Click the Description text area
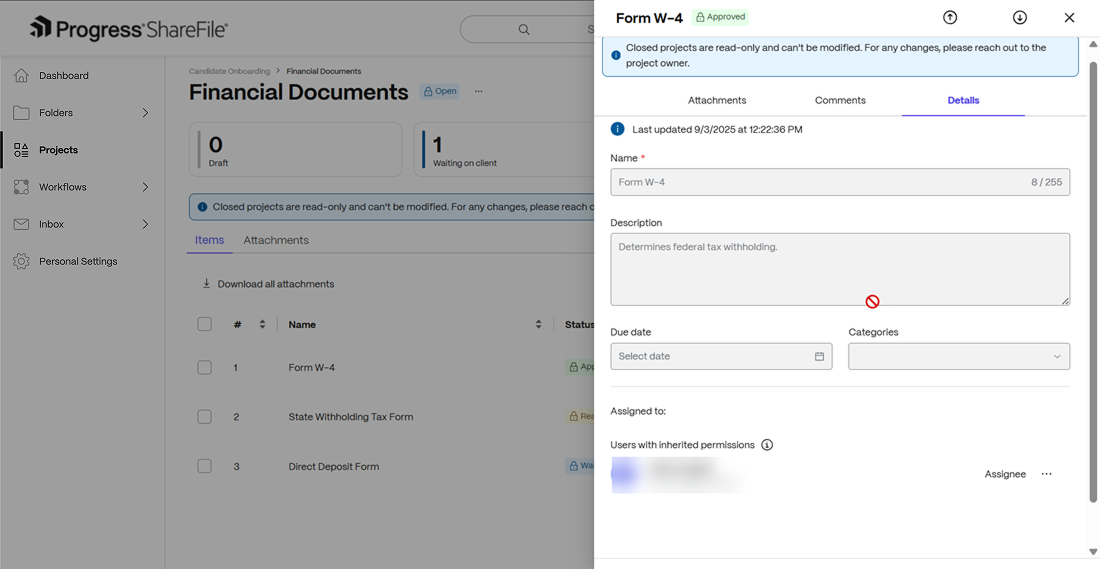 (x=840, y=269)
